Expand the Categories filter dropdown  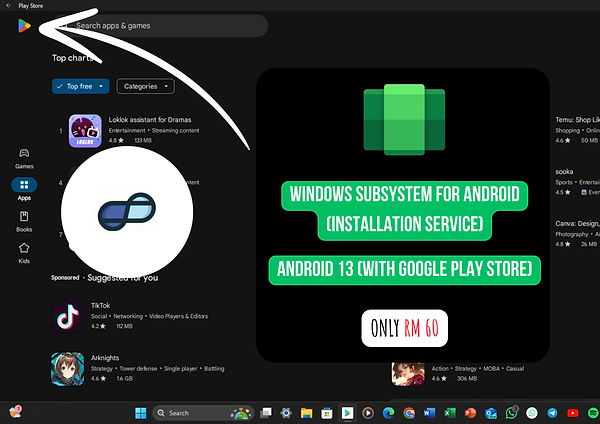(145, 86)
